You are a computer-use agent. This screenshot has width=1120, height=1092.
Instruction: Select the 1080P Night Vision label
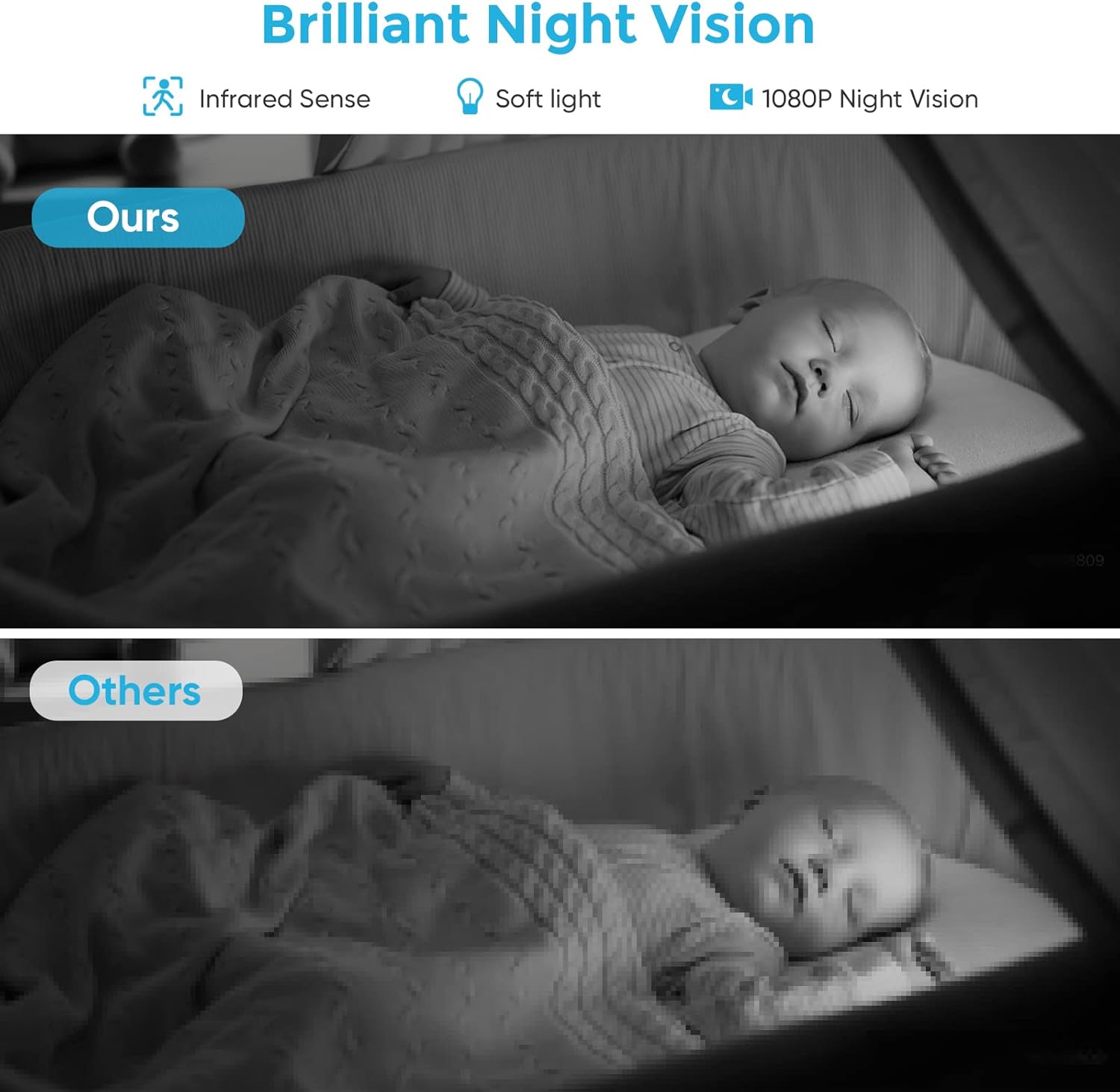[x=870, y=99]
